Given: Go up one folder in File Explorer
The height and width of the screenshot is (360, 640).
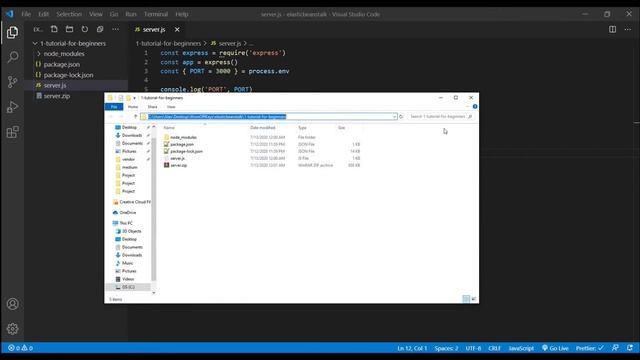Looking at the screenshot, I should coord(136,117).
